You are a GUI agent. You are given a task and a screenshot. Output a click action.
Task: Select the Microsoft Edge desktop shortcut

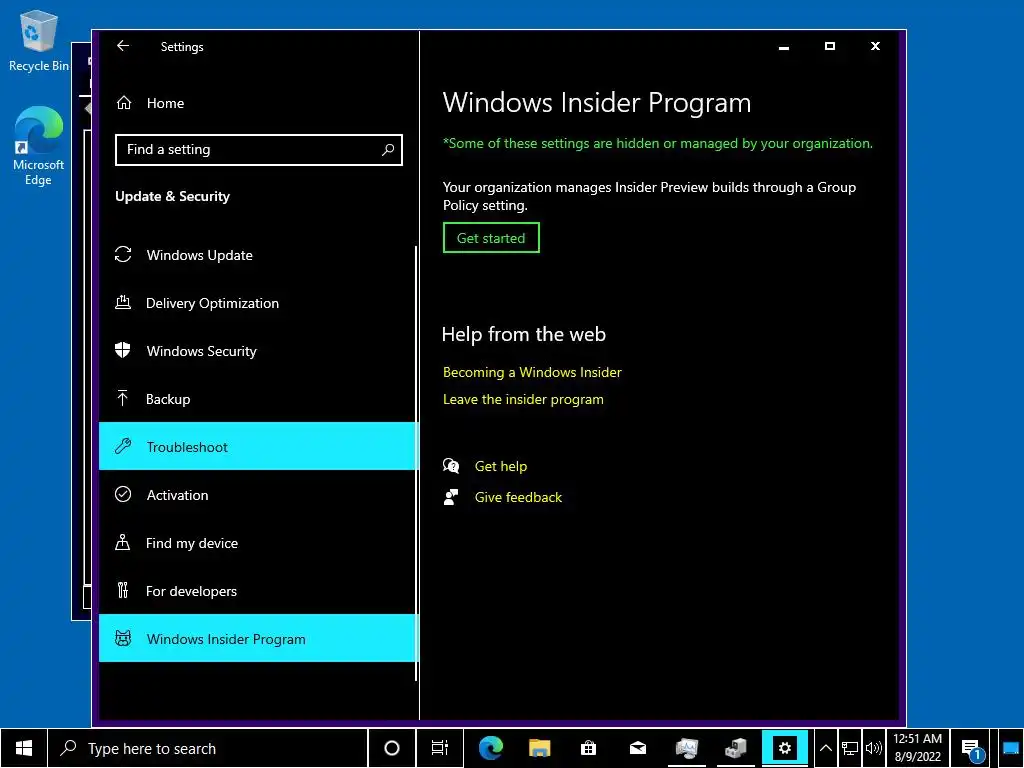[39, 146]
